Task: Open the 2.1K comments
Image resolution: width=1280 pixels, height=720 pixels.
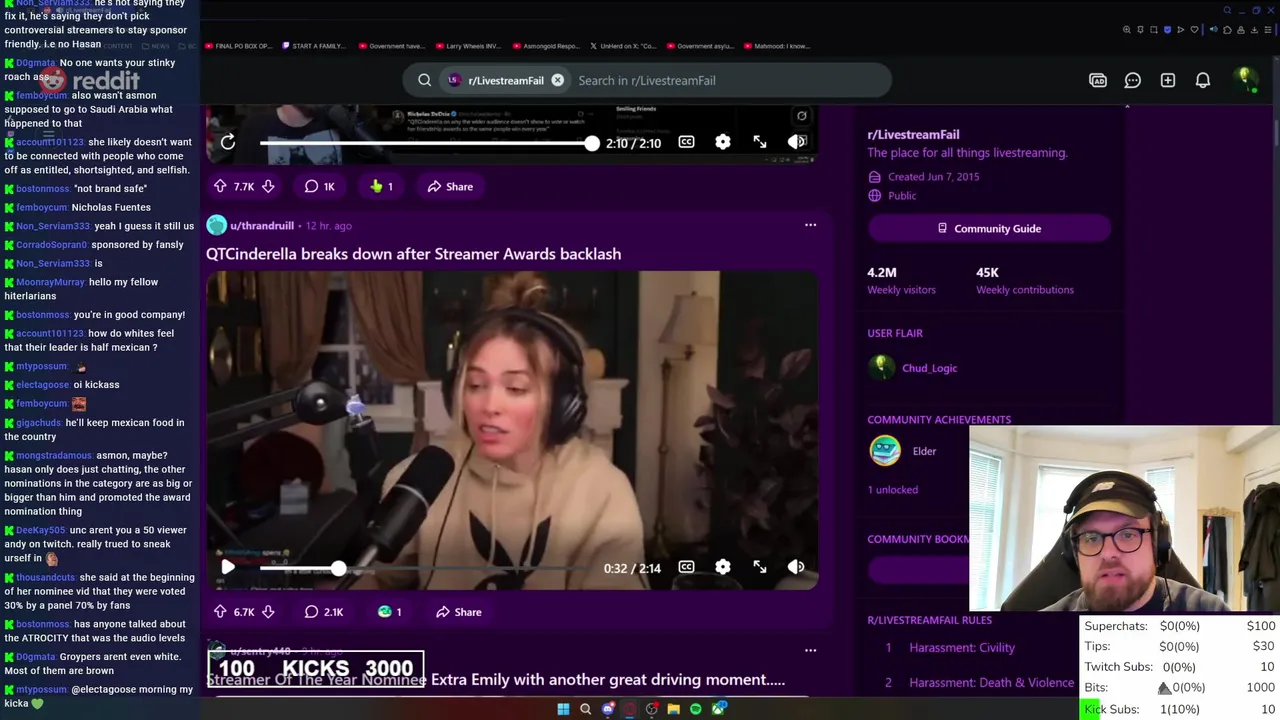Action: click(x=324, y=612)
